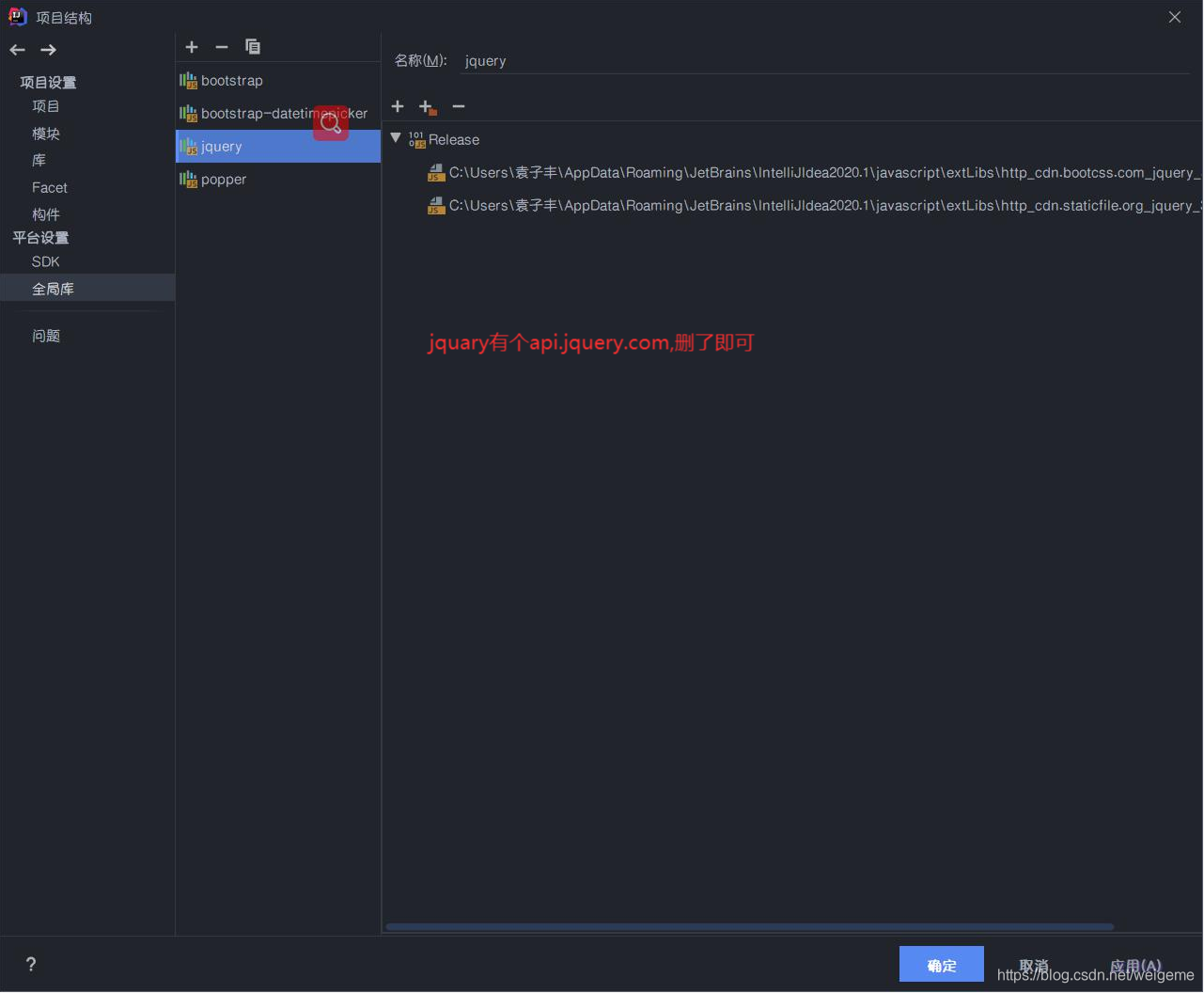The width and height of the screenshot is (1204, 993).
Task: Select the Release category row
Action: pos(792,139)
